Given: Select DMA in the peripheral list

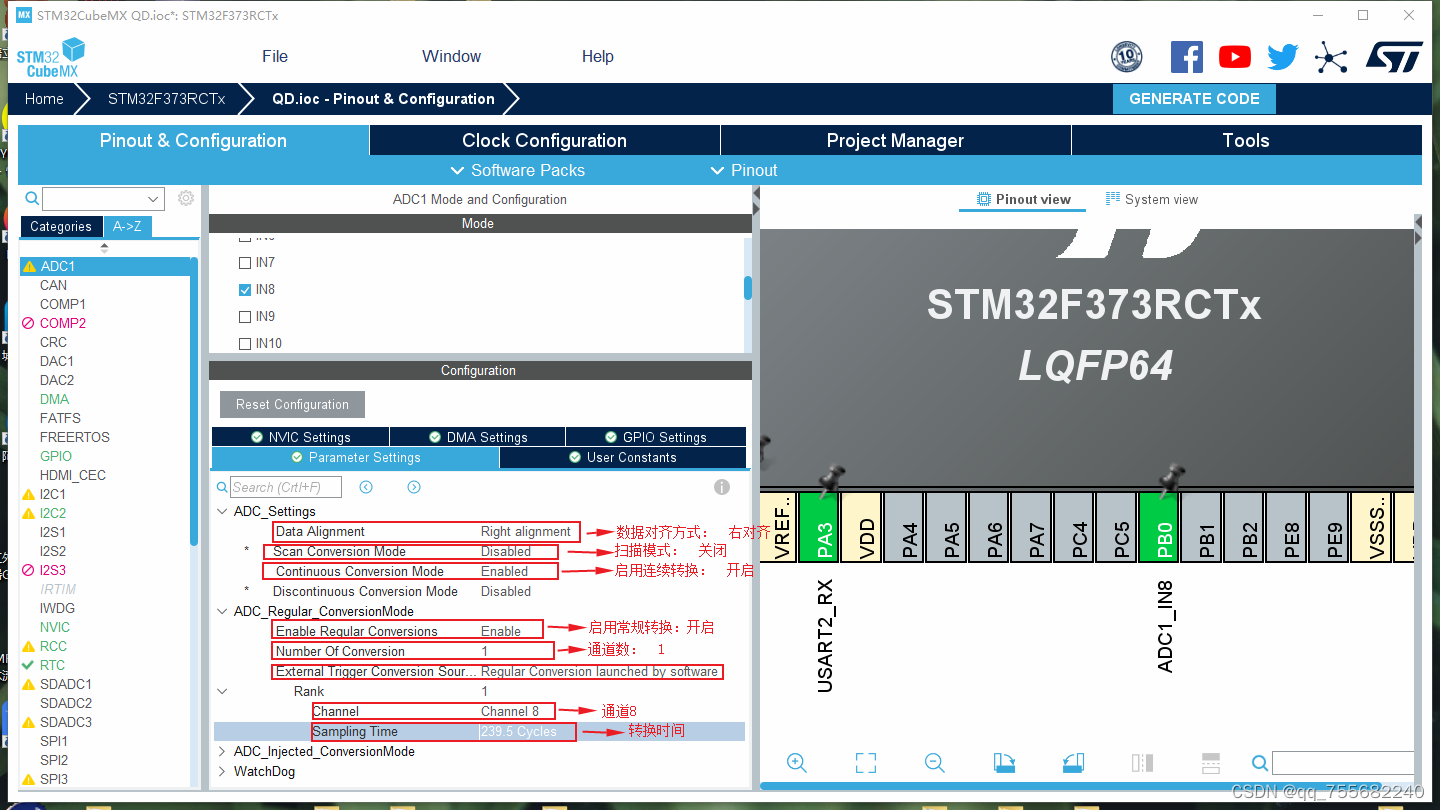Looking at the screenshot, I should pos(54,399).
